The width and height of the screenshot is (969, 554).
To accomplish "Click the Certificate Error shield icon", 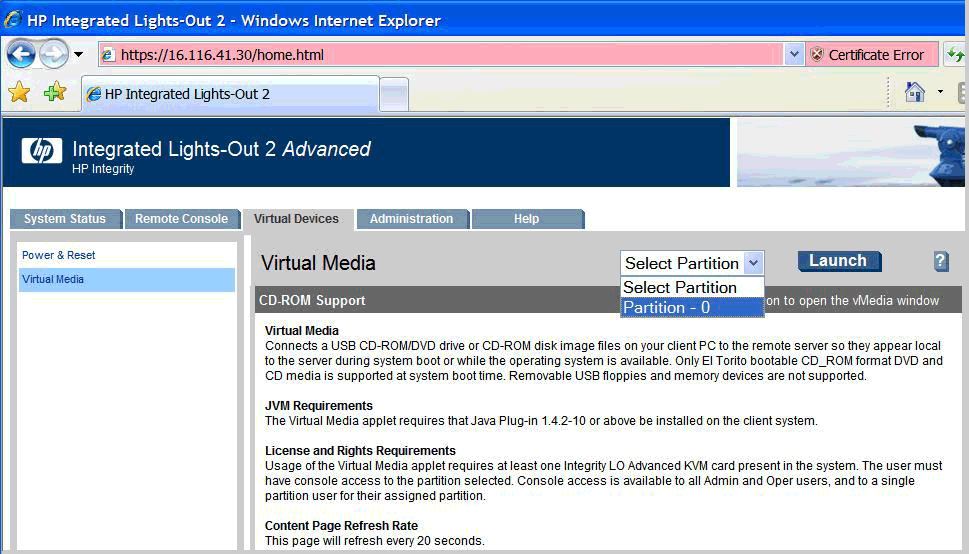I will pos(817,54).
